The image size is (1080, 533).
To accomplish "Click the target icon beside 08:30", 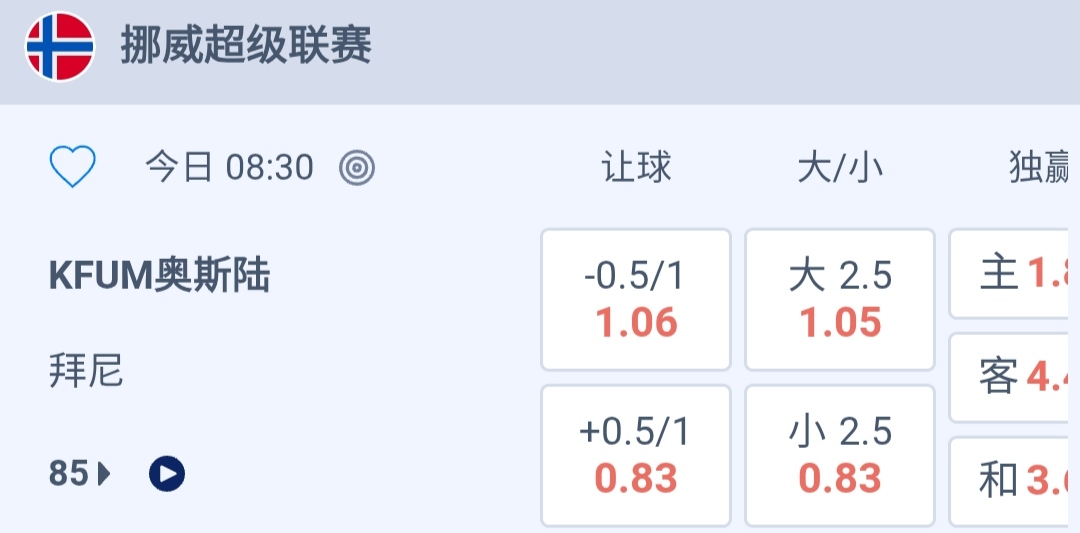I will click(x=357, y=168).
